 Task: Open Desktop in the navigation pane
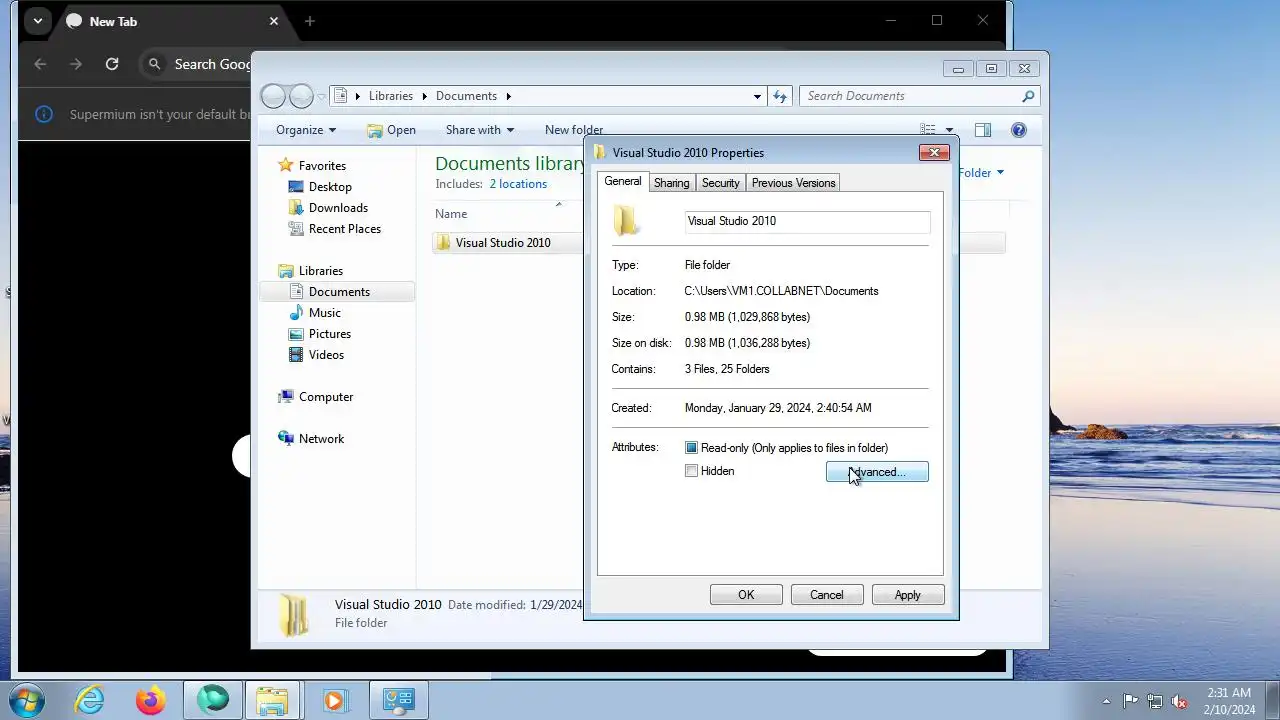click(x=330, y=187)
